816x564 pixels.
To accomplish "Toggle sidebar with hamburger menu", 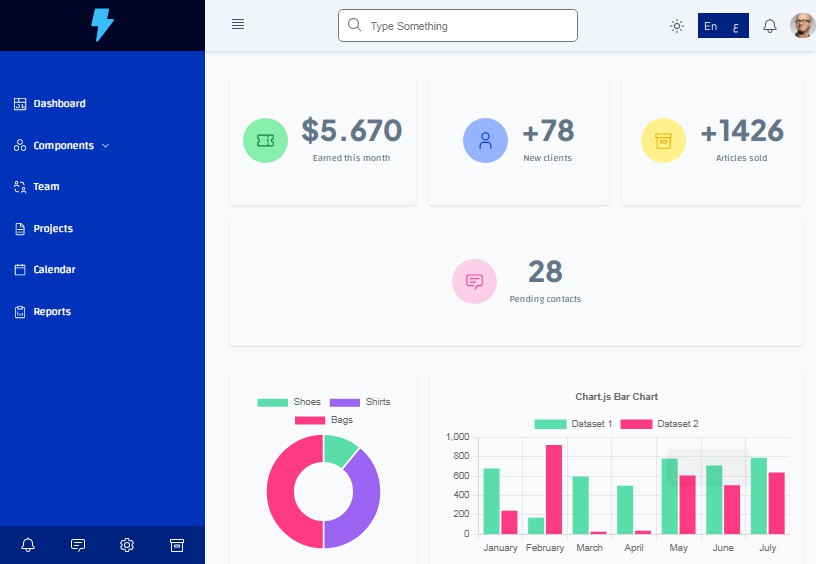I will click(x=238, y=25).
